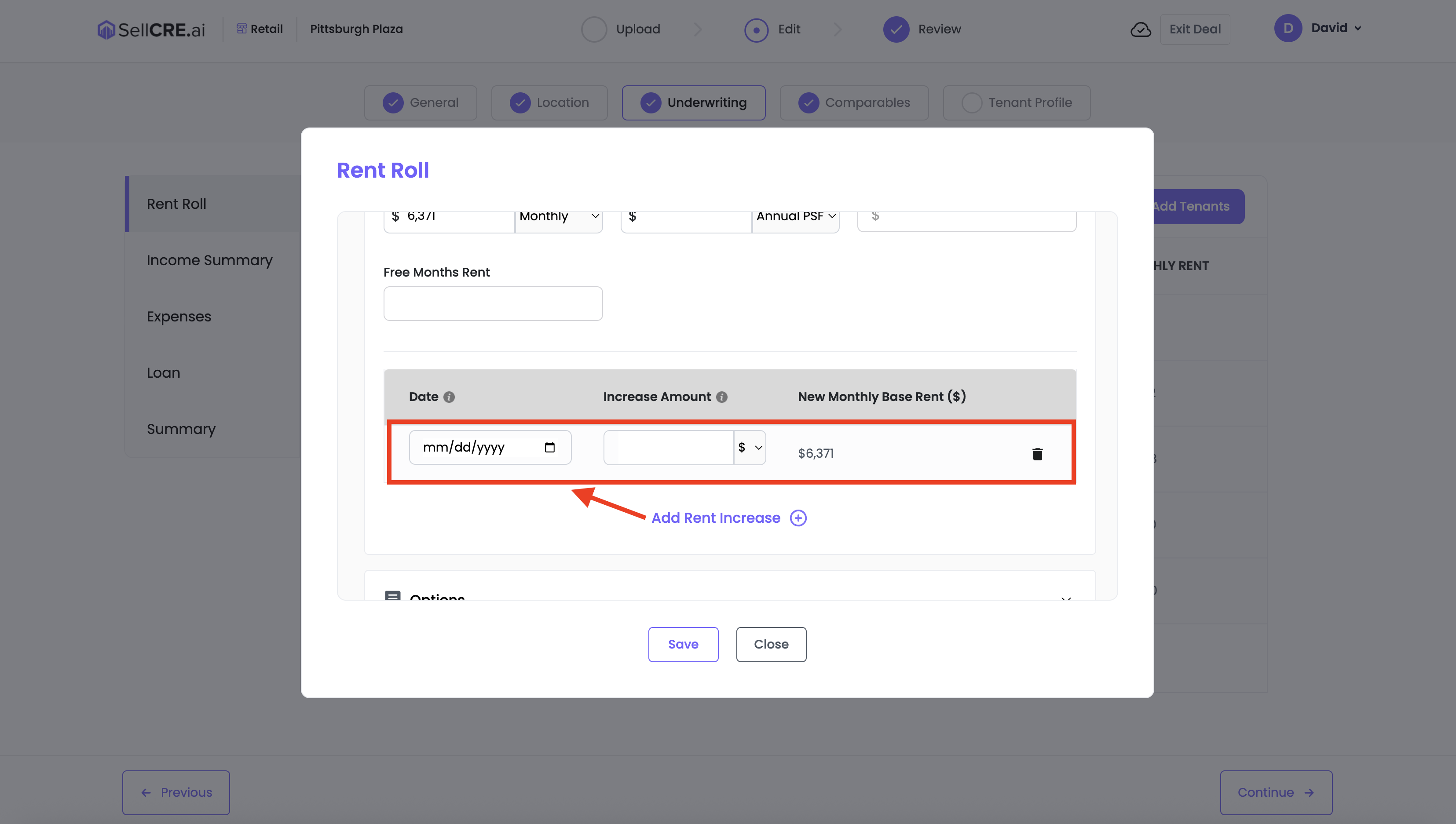Click the Add Rent Increase link
1456x824 pixels.
(716, 518)
